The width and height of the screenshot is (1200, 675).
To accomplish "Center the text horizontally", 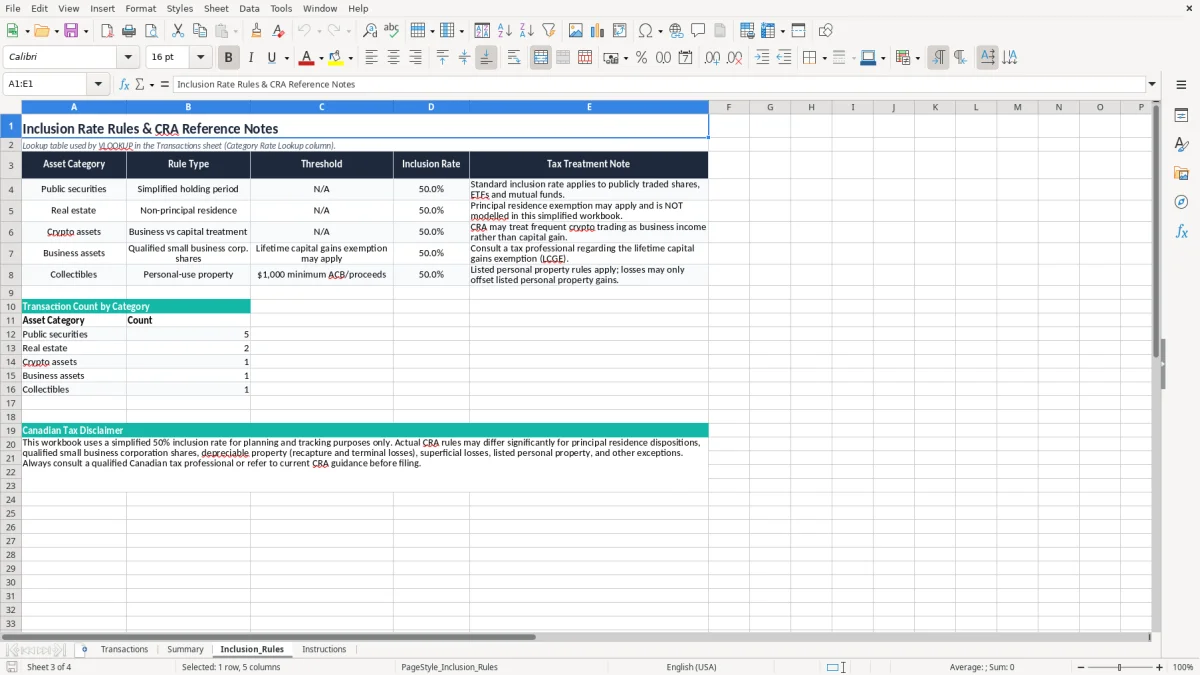I will (x=393, y=58).
